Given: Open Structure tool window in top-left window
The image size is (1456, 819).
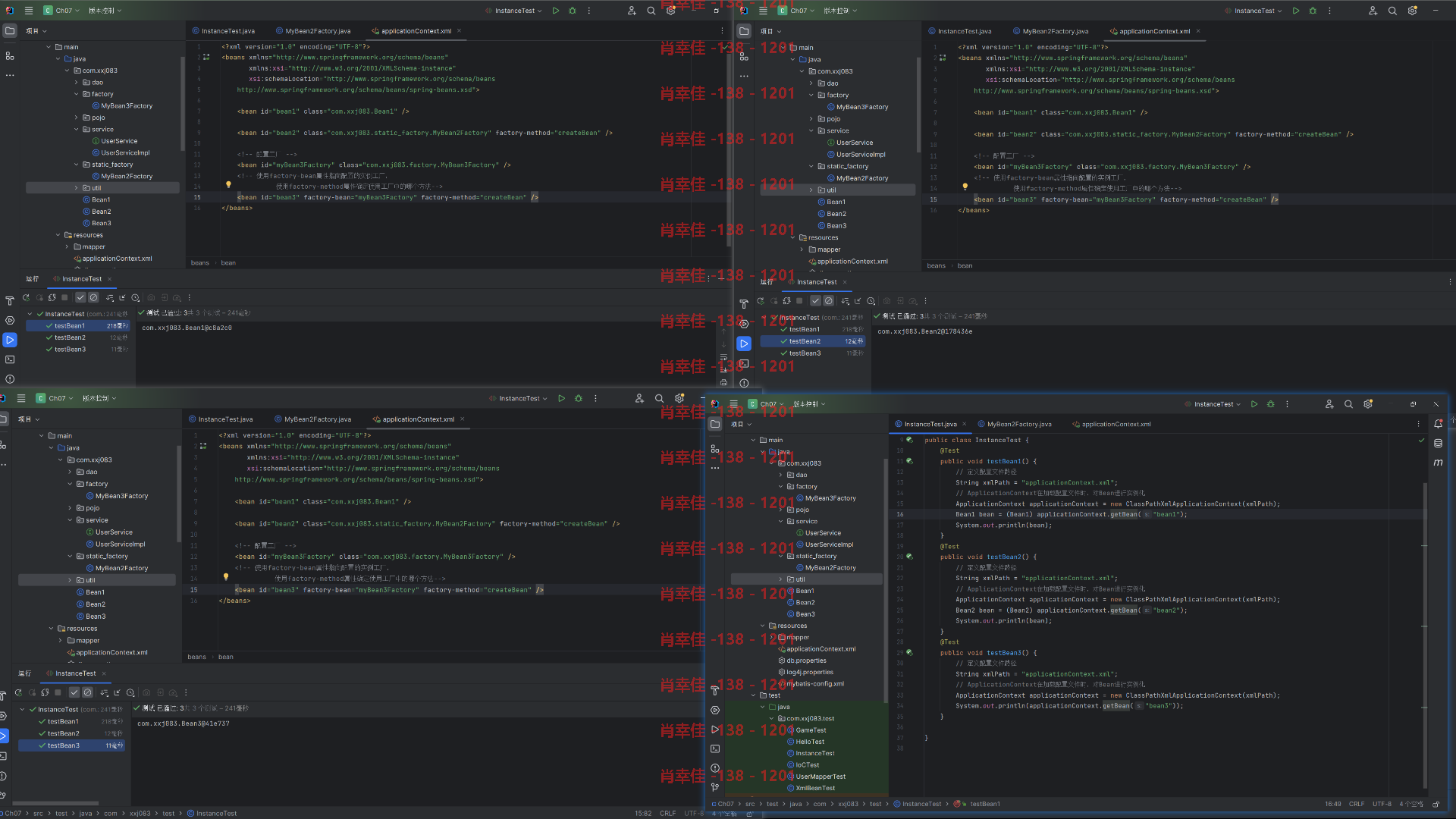Looking at the screenshot, I should [10, 56].
